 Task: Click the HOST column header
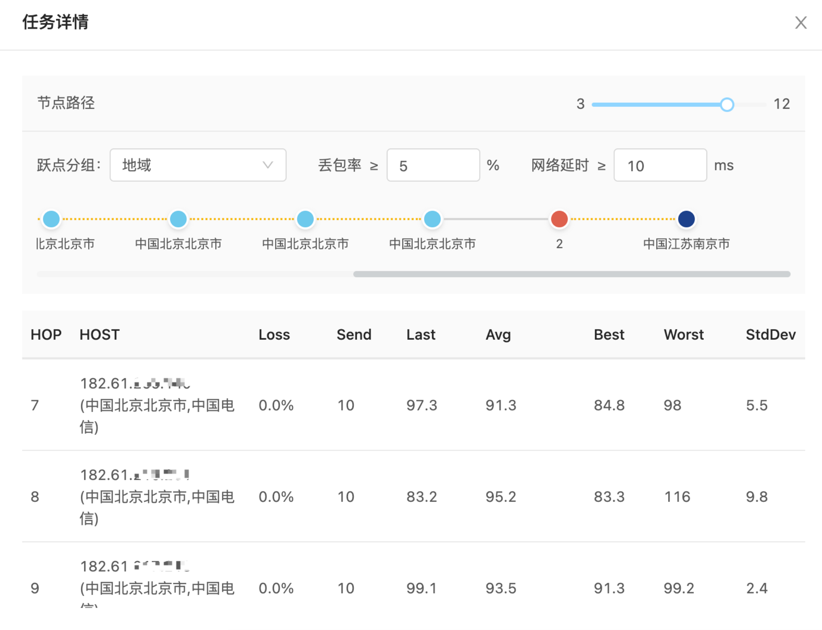pyautogui.click(x=100, y=335)
